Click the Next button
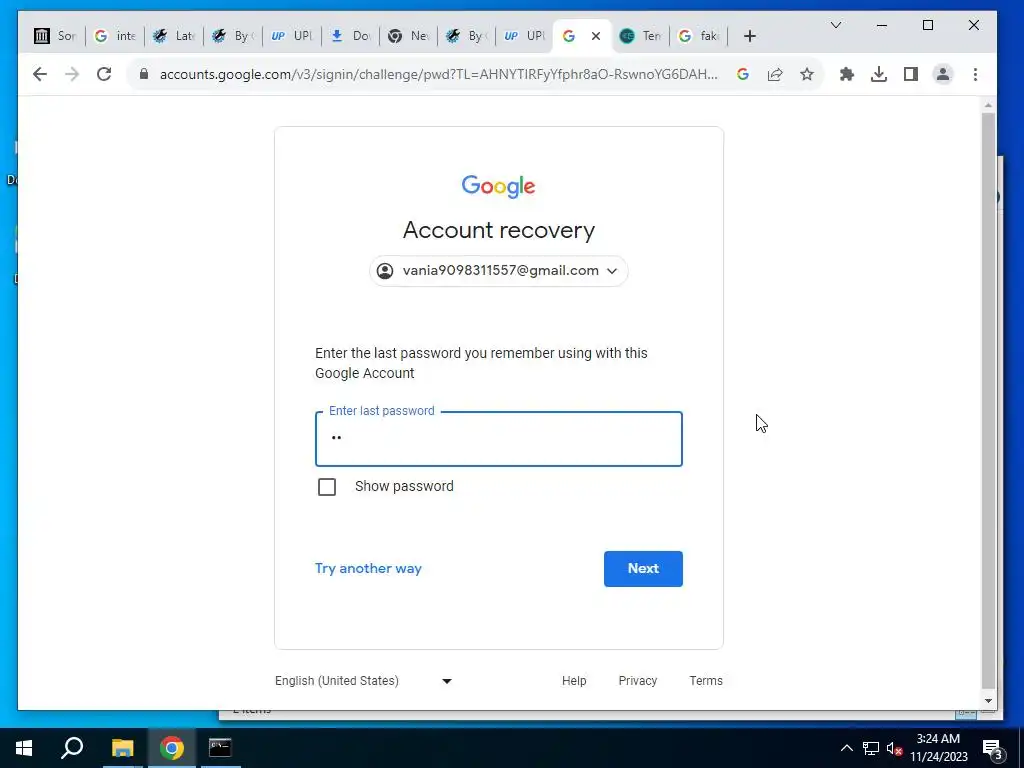1024x768 pixels. pos(643,568)
